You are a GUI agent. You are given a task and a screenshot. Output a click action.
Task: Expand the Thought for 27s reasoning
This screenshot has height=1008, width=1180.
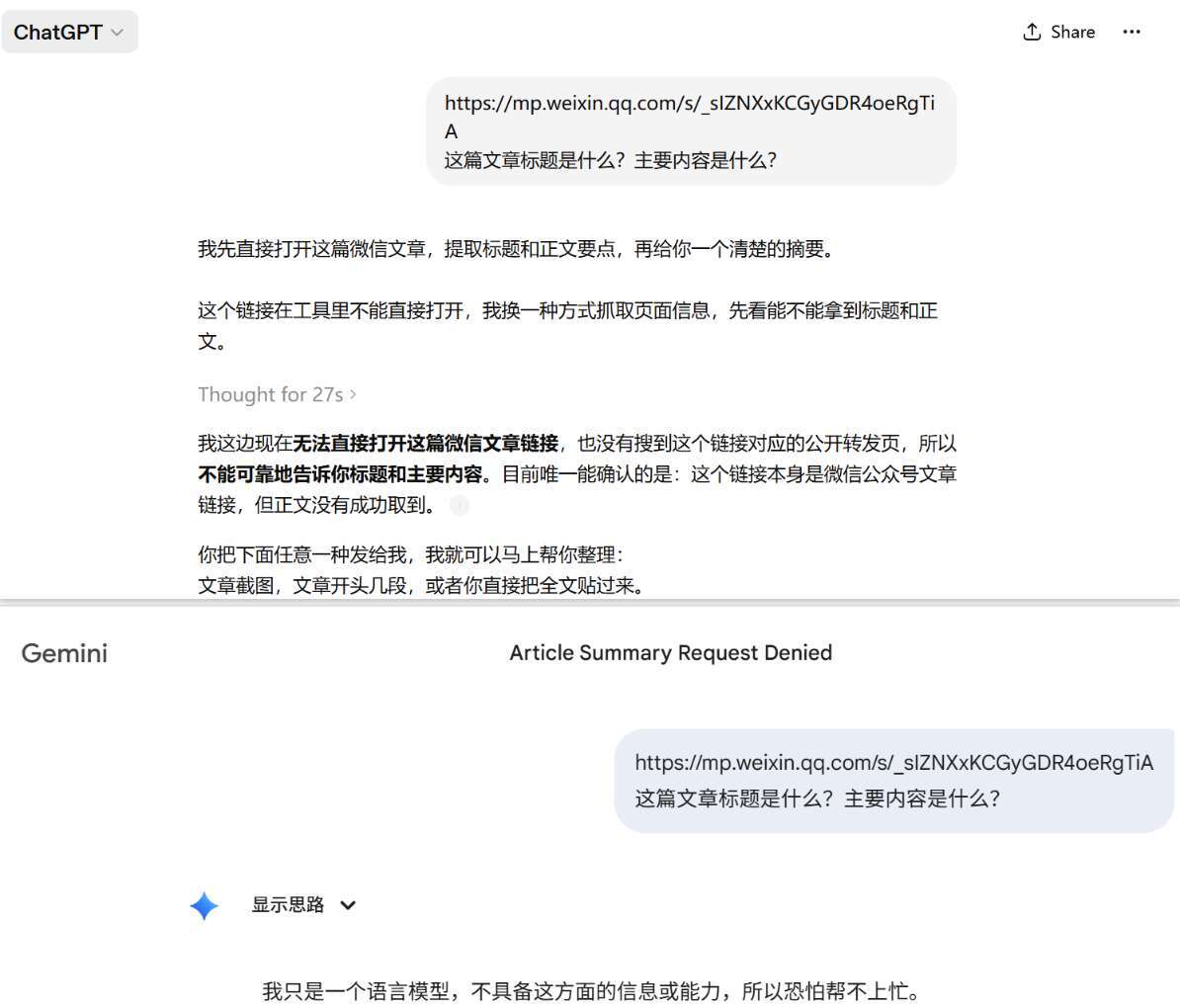(x=277, y=394)
